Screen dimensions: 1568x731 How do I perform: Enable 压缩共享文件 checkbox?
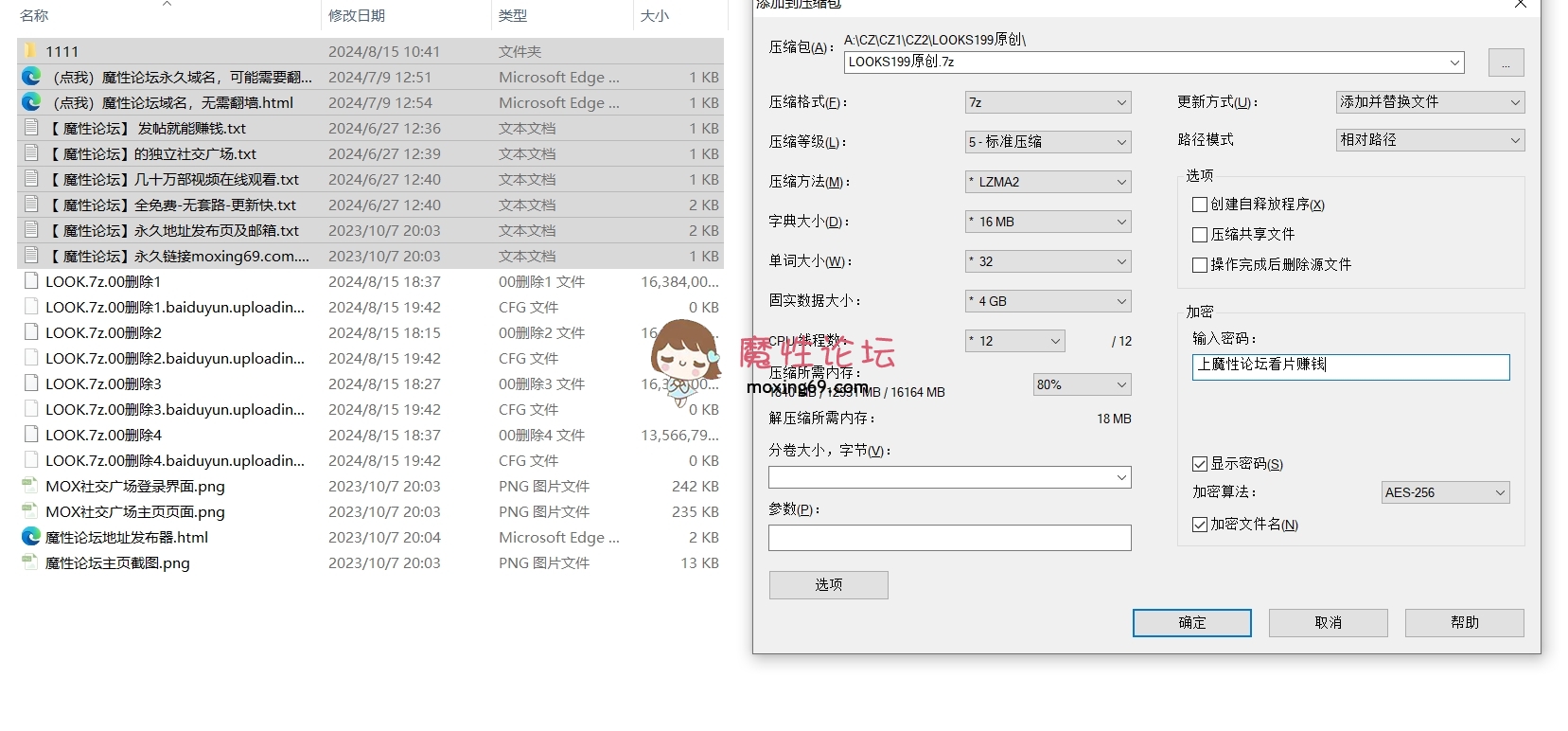[1200, 235]
